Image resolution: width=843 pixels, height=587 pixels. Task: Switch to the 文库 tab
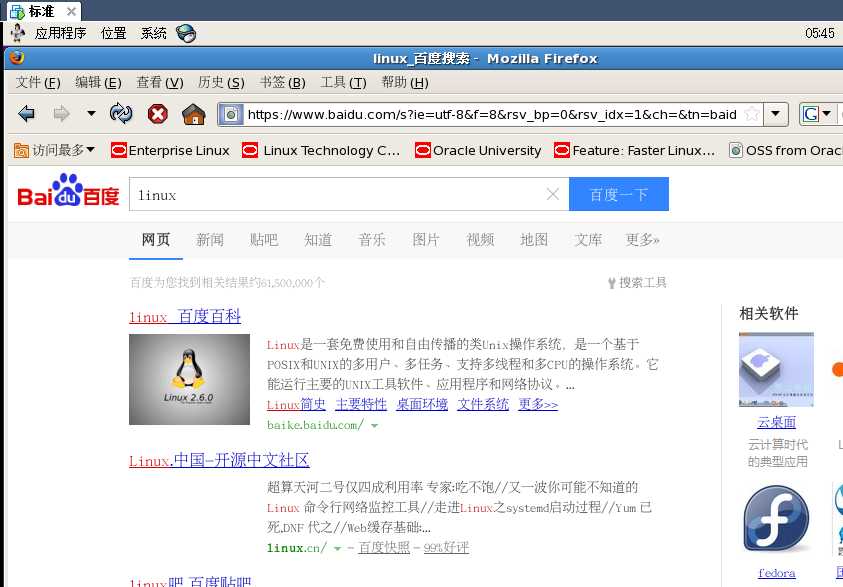pos(588,240)
